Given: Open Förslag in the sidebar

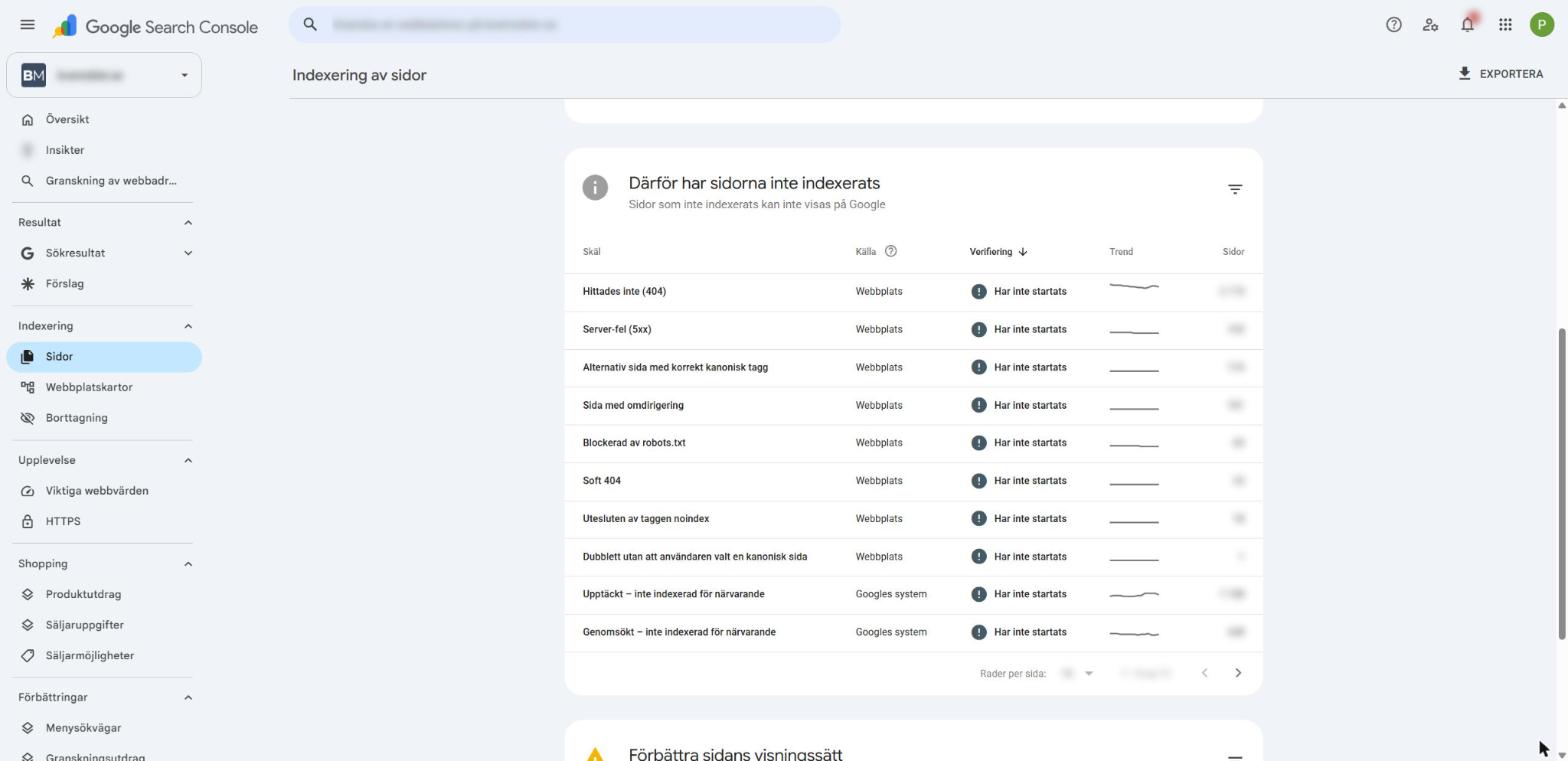Looking at the screenshot, I should [x=104, y=284].
